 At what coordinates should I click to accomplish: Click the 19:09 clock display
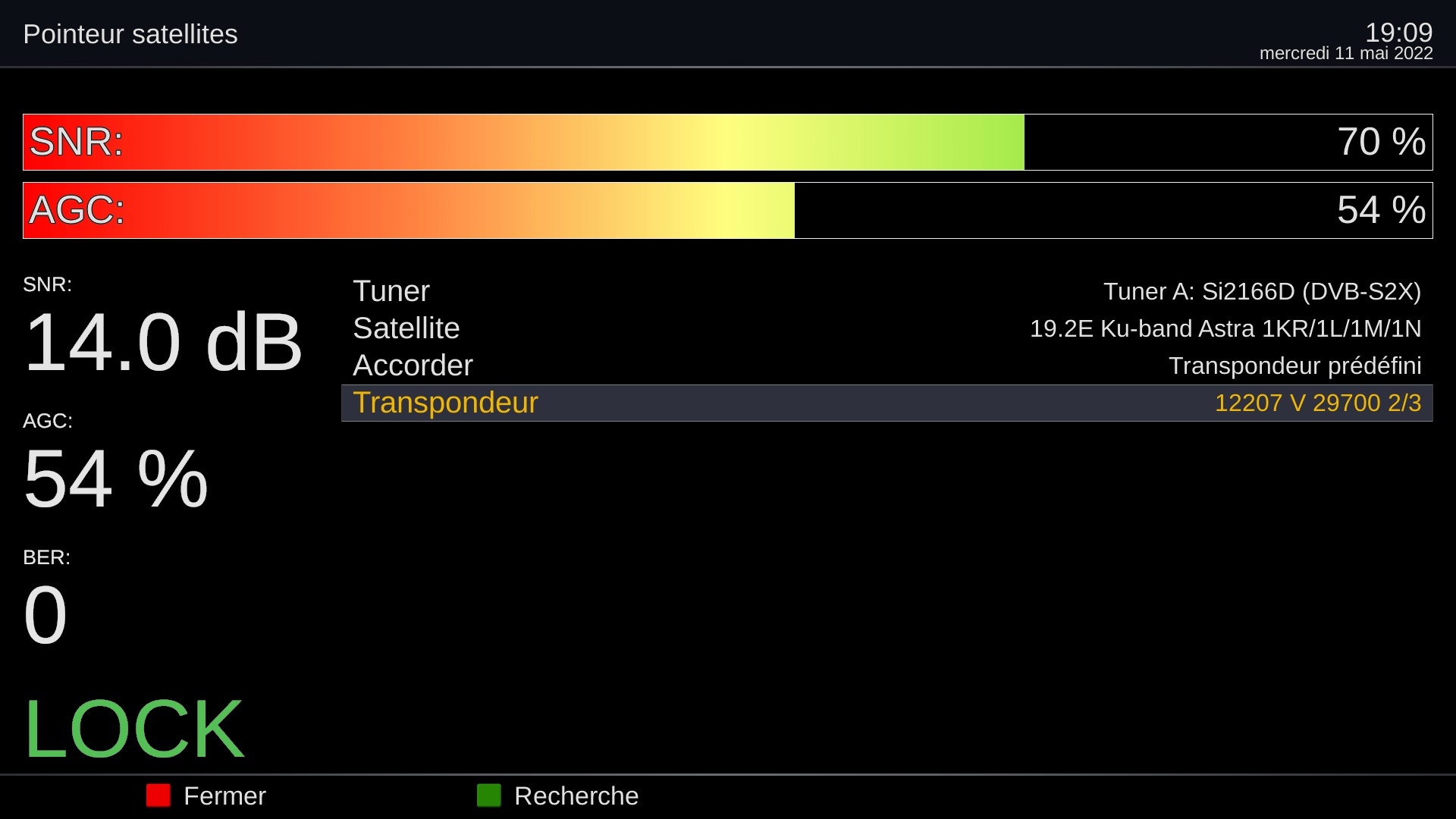[1398, 33]
